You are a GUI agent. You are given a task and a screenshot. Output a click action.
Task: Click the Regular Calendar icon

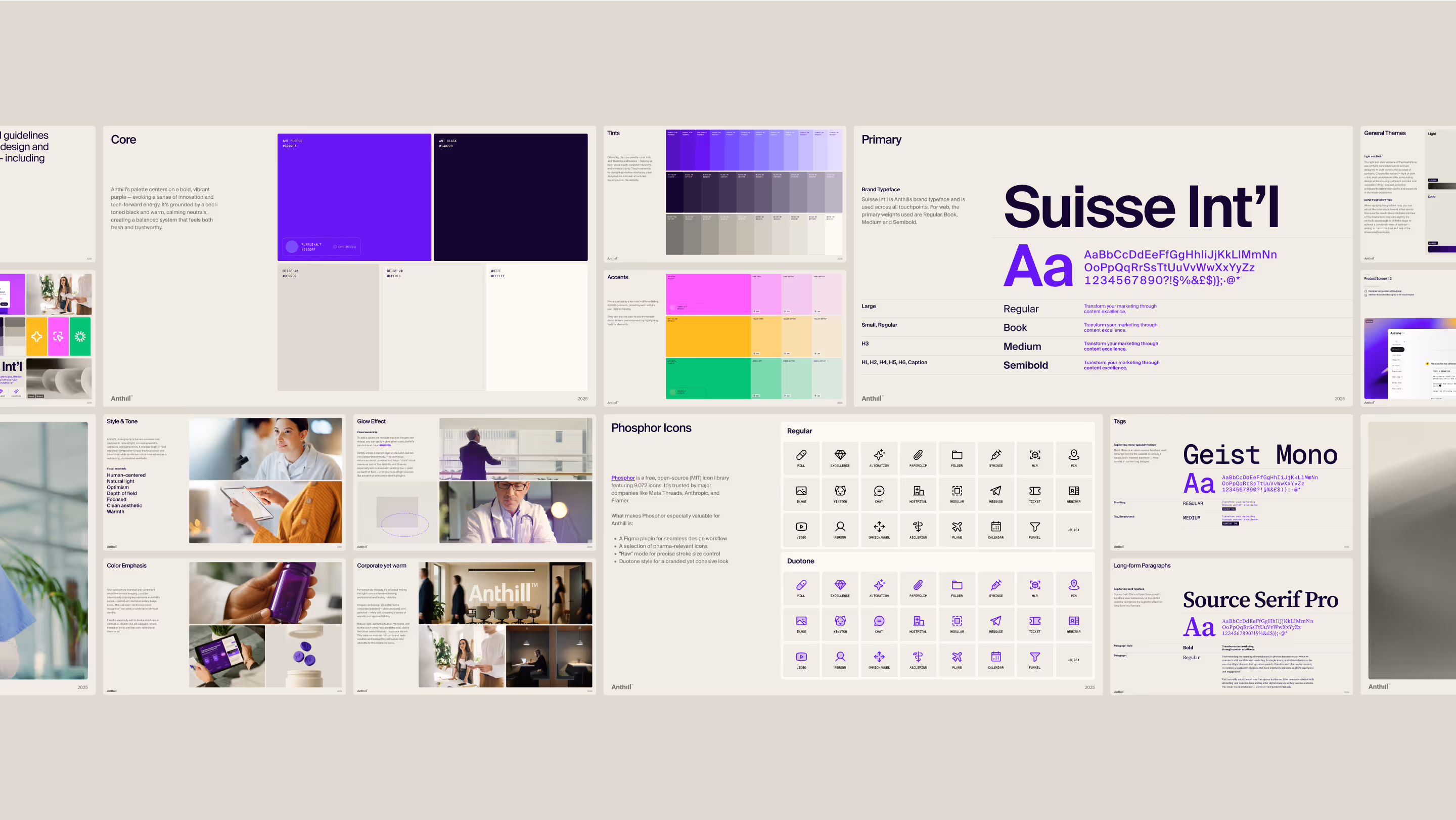click(995, 527)
